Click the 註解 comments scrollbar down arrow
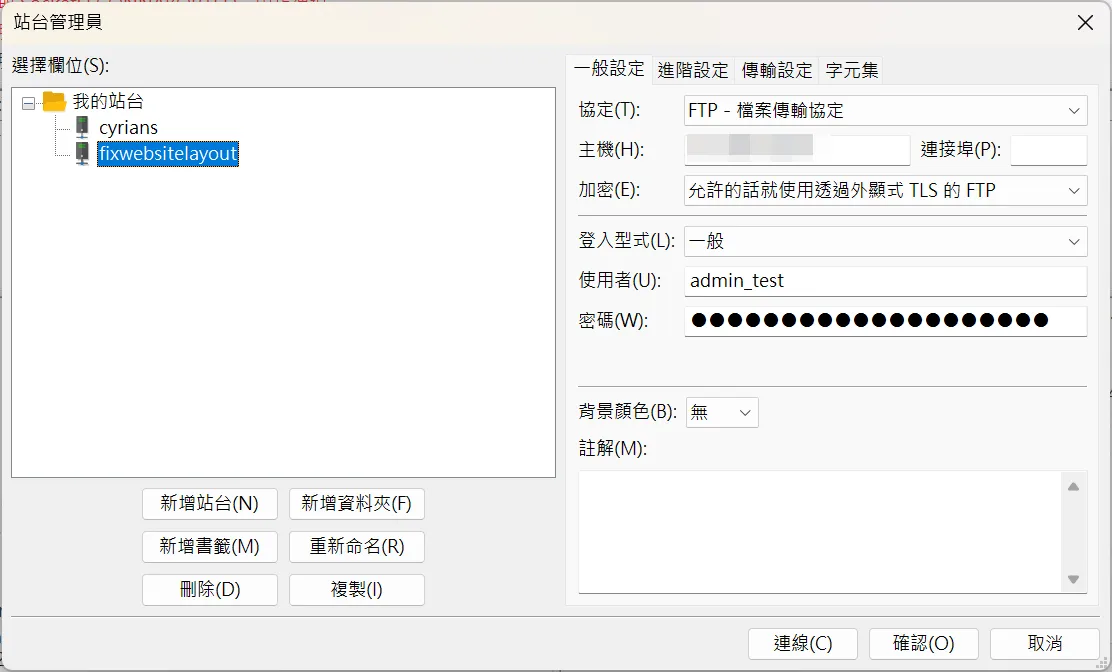The height and width of the screenshot is (672, 1112). click(1073, 580)
